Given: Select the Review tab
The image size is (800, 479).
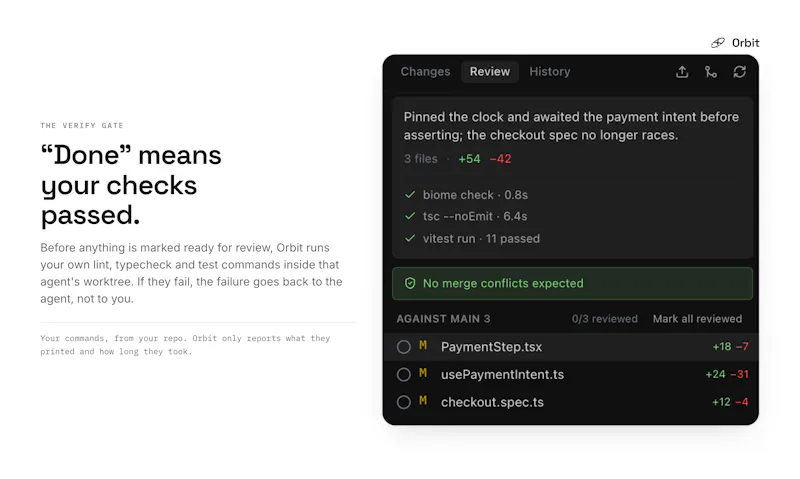Looking at the screenshot, I should coord(490,71).
